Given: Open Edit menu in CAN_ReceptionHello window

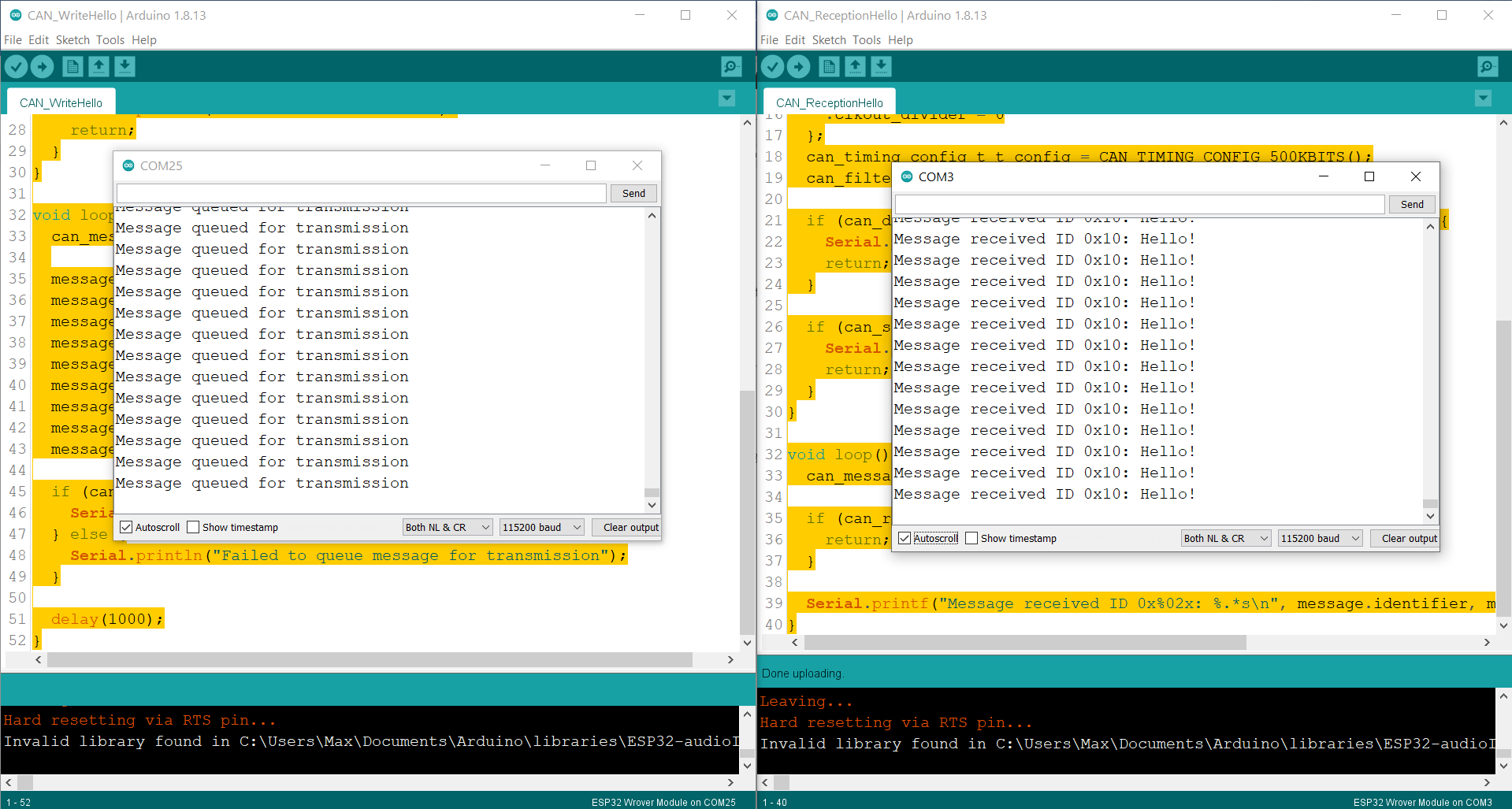Looking at the screenshot, I should click(795, 40).
